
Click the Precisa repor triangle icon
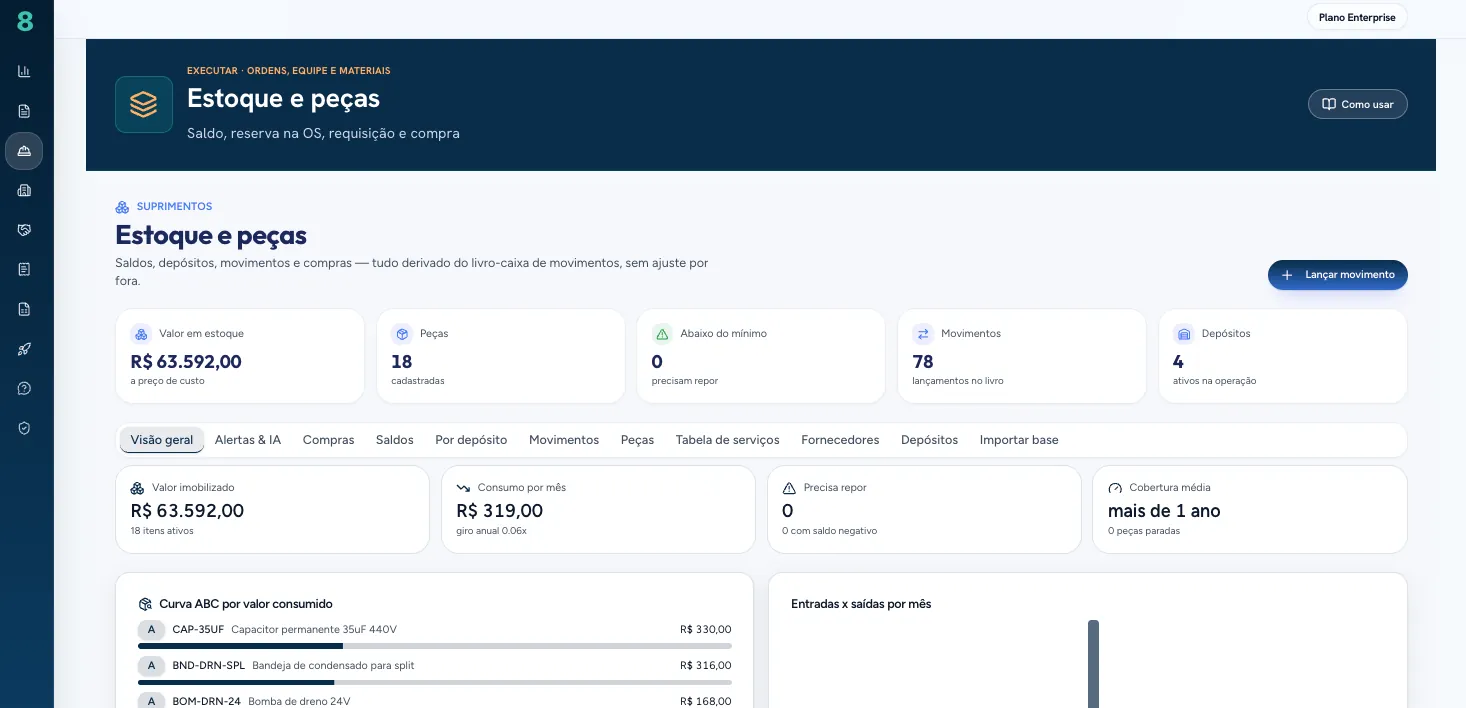[789, 488]
